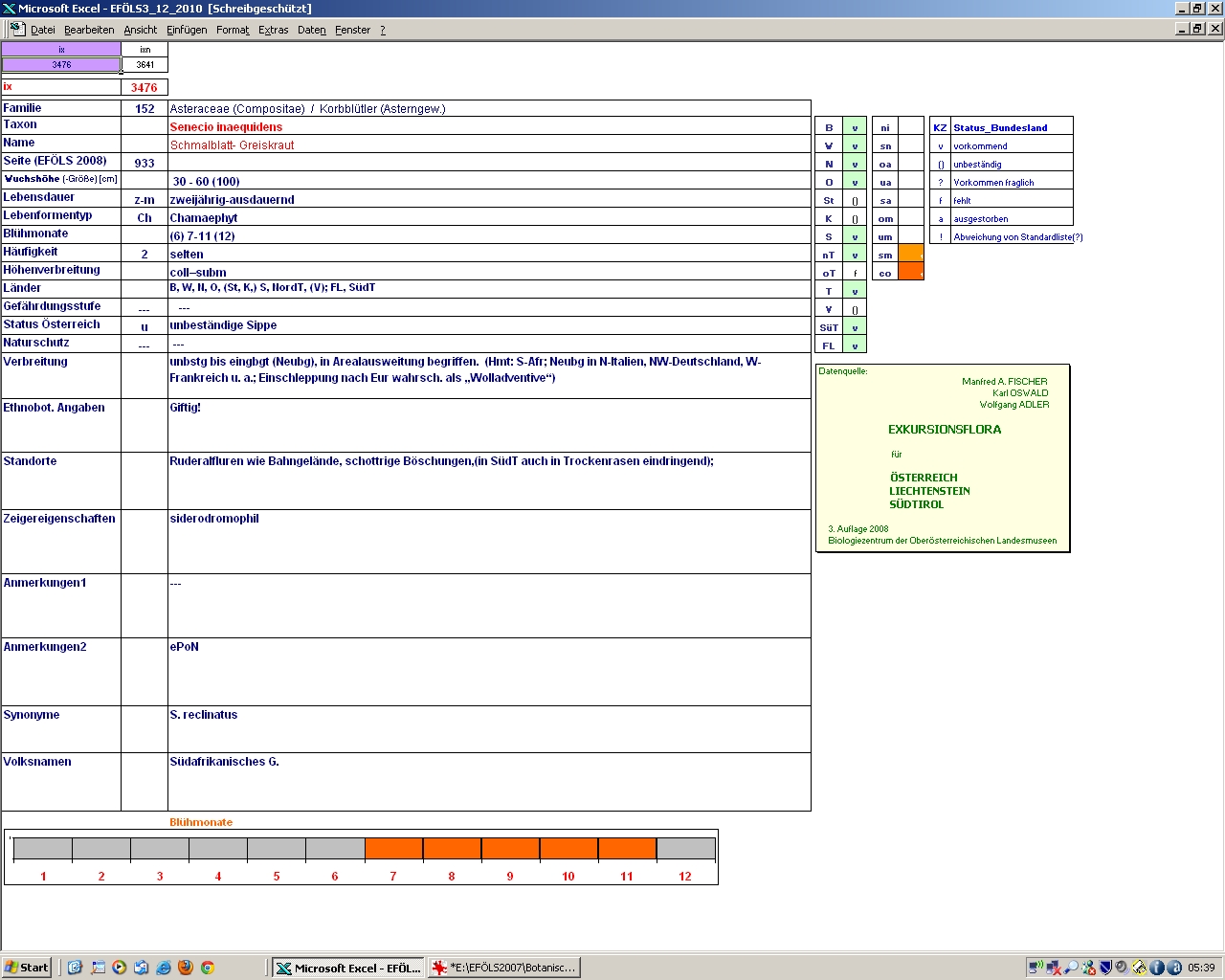Click the orange sm altitude cell
The image size is (1225, 980).
[x=911, y=254]
